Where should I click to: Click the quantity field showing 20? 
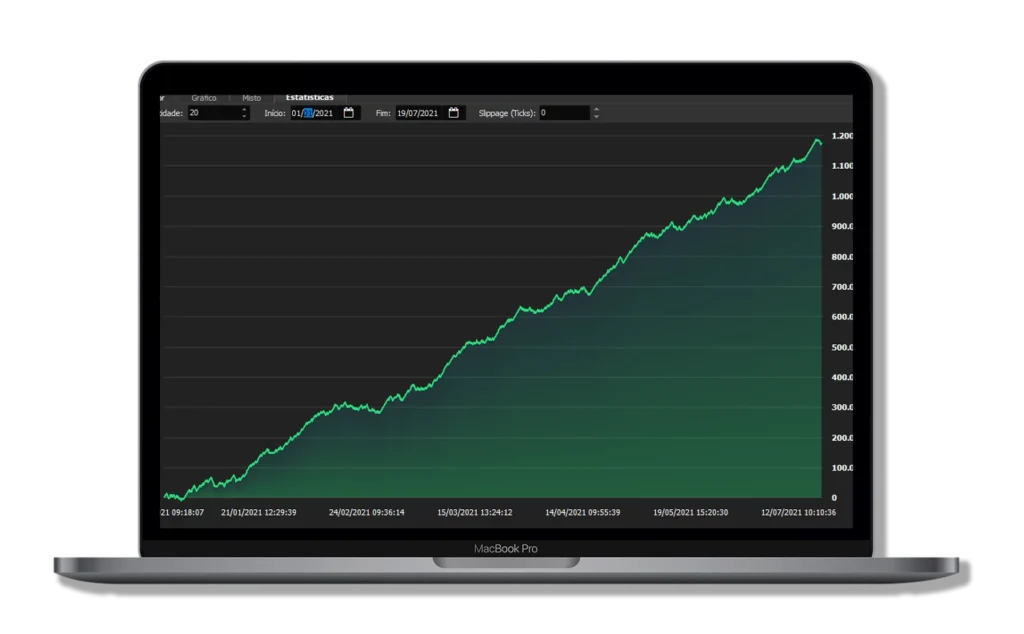(x=212, y=113)
